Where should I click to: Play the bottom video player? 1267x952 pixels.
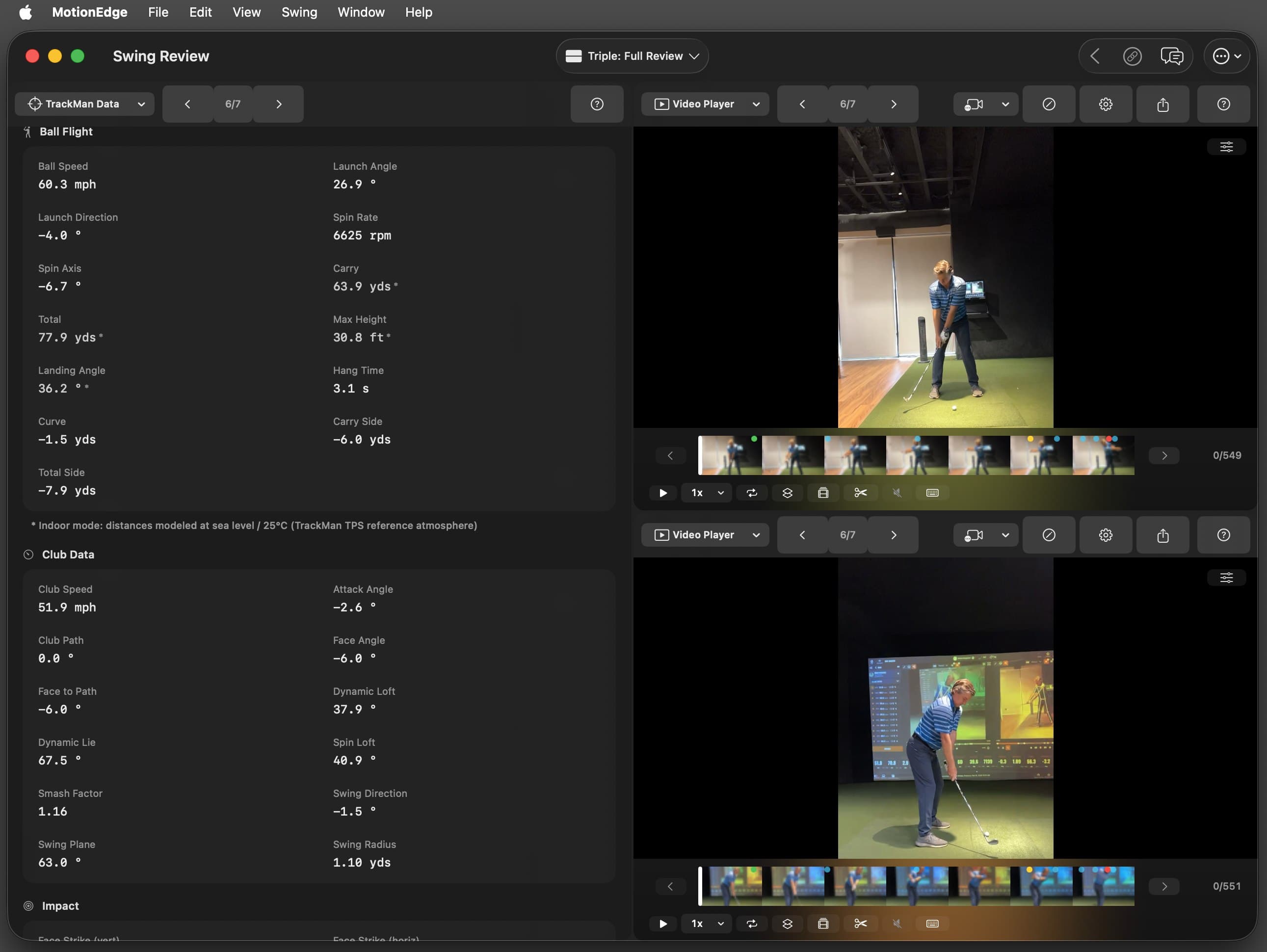pos(663,924)
